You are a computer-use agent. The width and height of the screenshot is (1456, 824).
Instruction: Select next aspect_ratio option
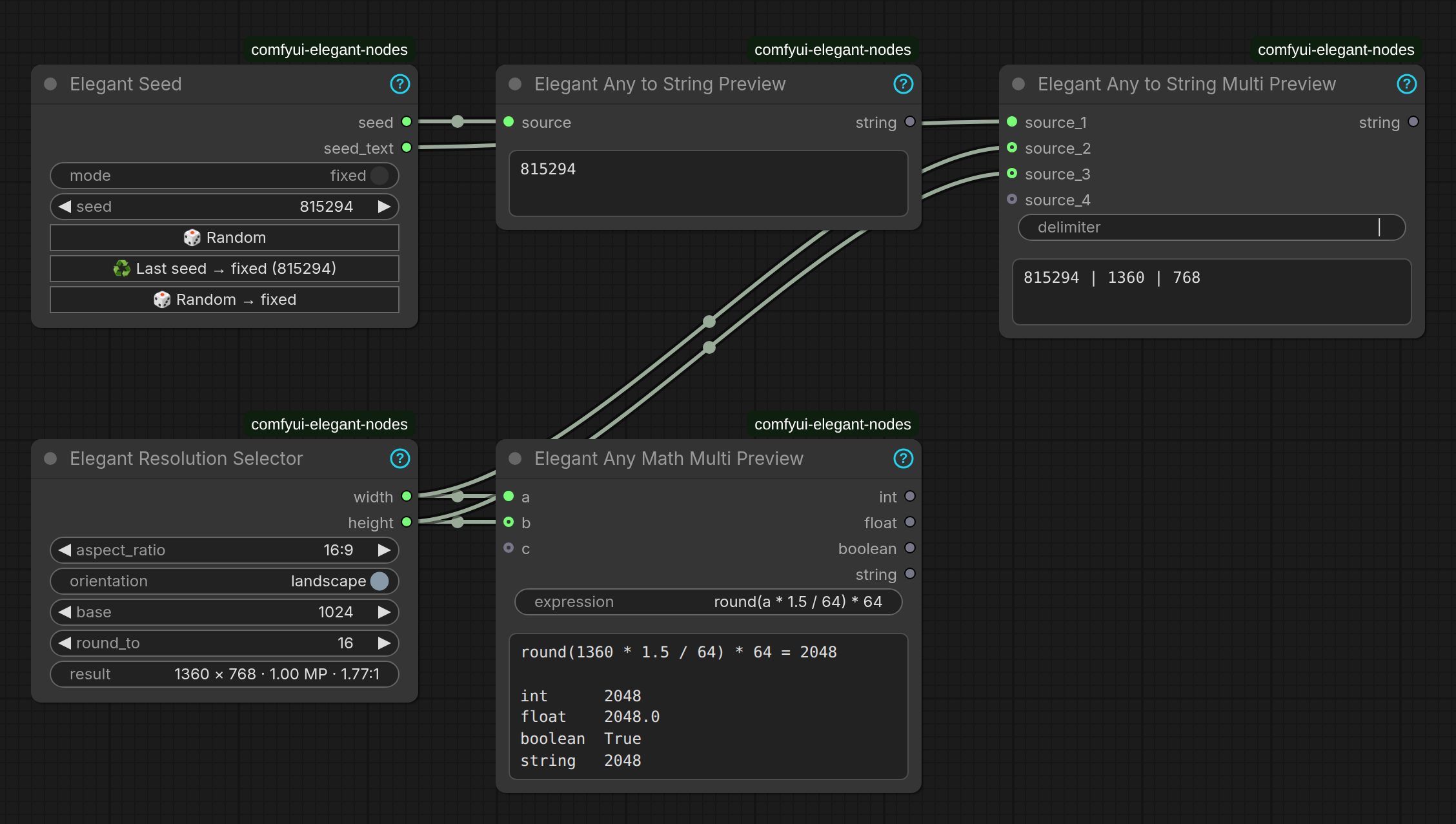(x=384, y=550)
